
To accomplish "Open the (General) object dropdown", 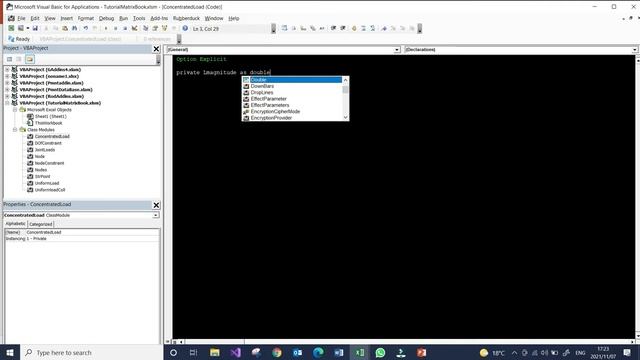I will (397, 49).
